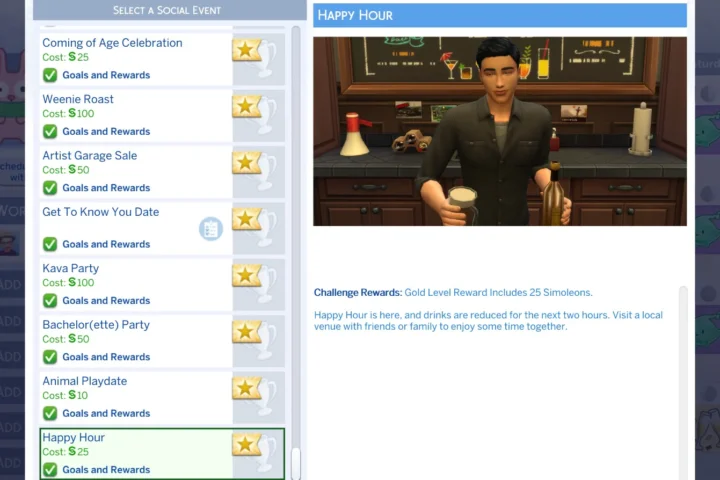Toggle Goals and Rewards for Animal Playdate
The image size is (720, 480).
coord(50,413)
